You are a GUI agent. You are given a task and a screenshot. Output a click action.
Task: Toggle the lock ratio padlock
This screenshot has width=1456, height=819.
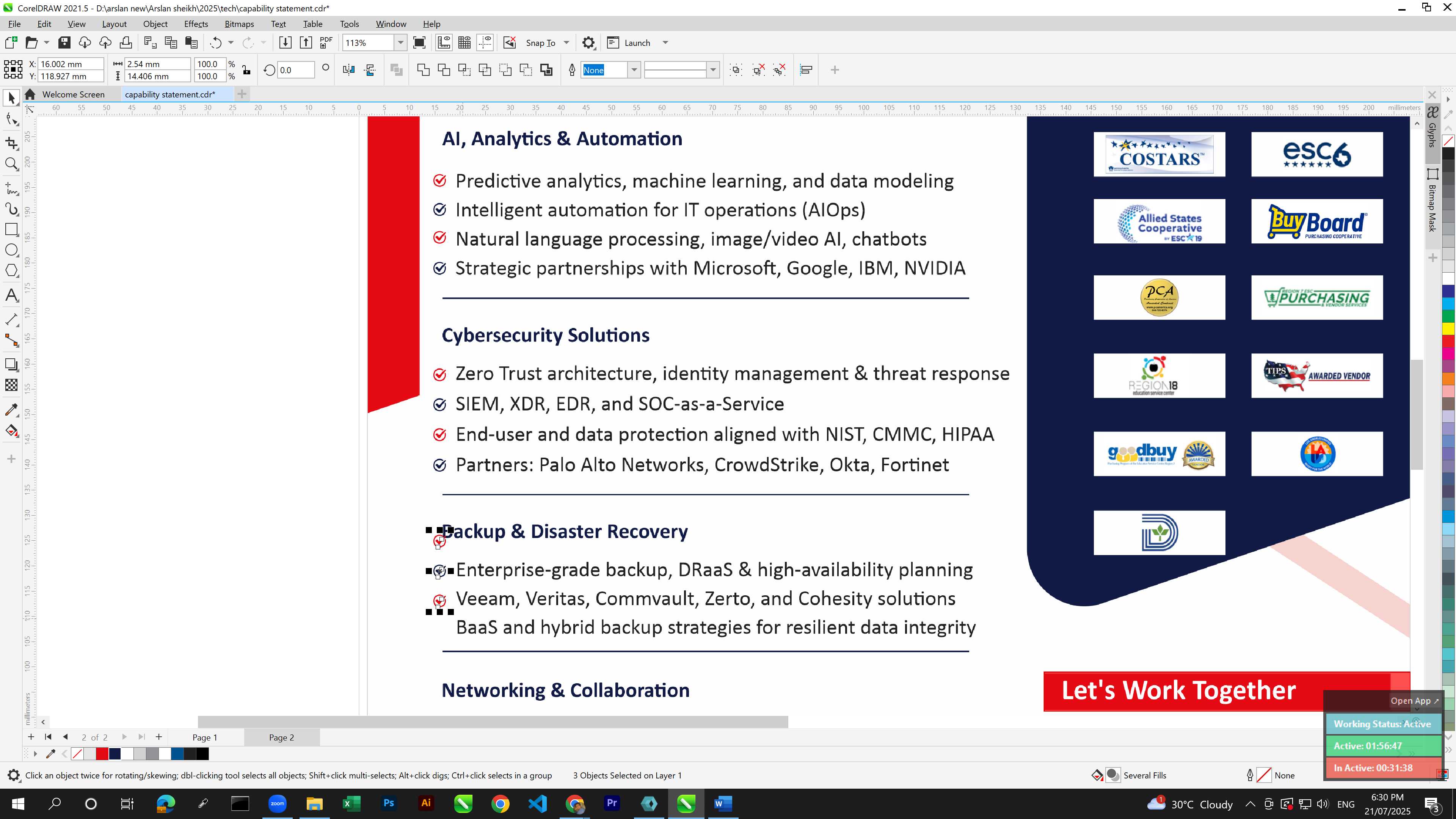pos(246,69)
